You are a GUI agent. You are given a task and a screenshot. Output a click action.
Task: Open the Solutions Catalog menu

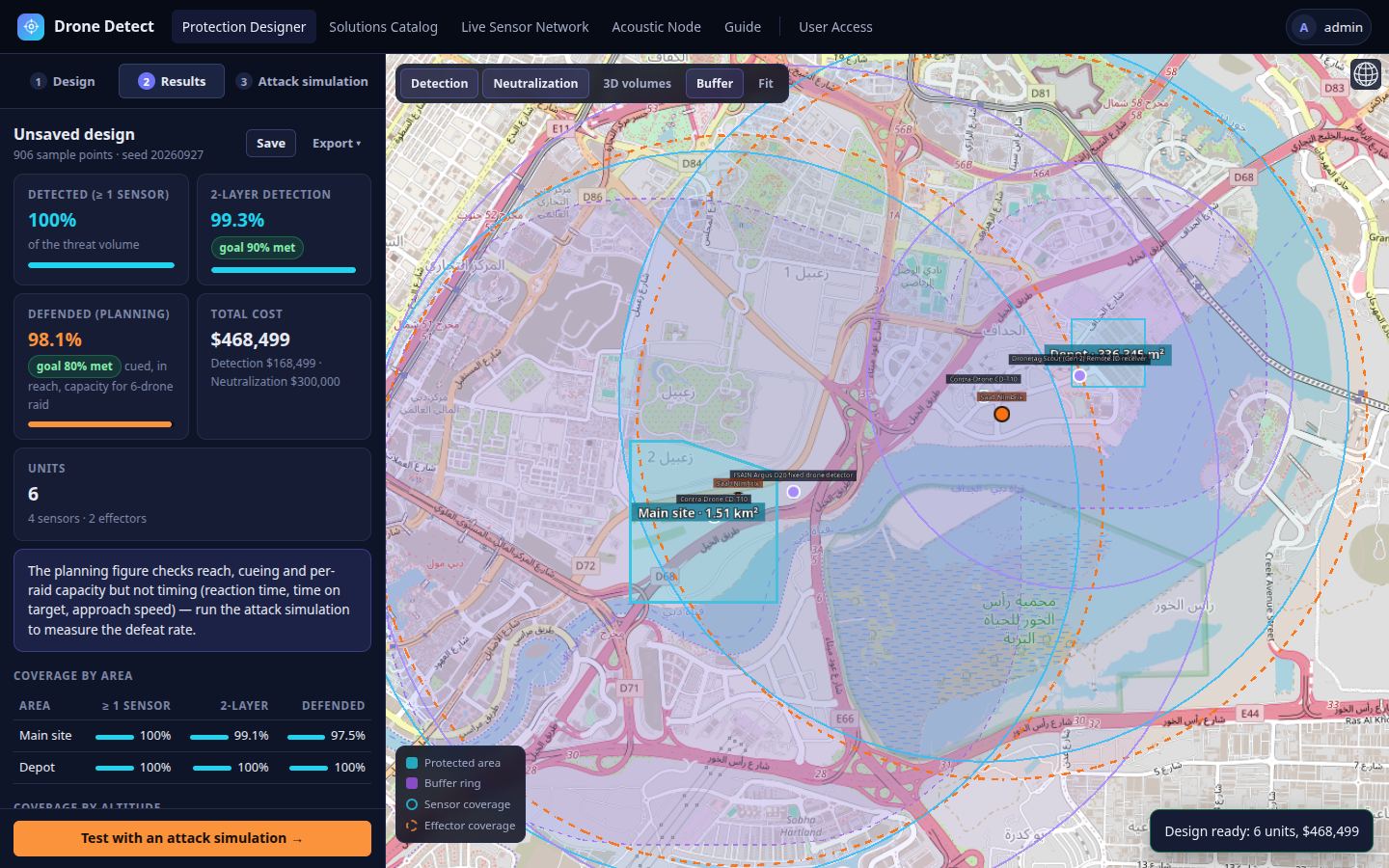(x=383, y=27)
